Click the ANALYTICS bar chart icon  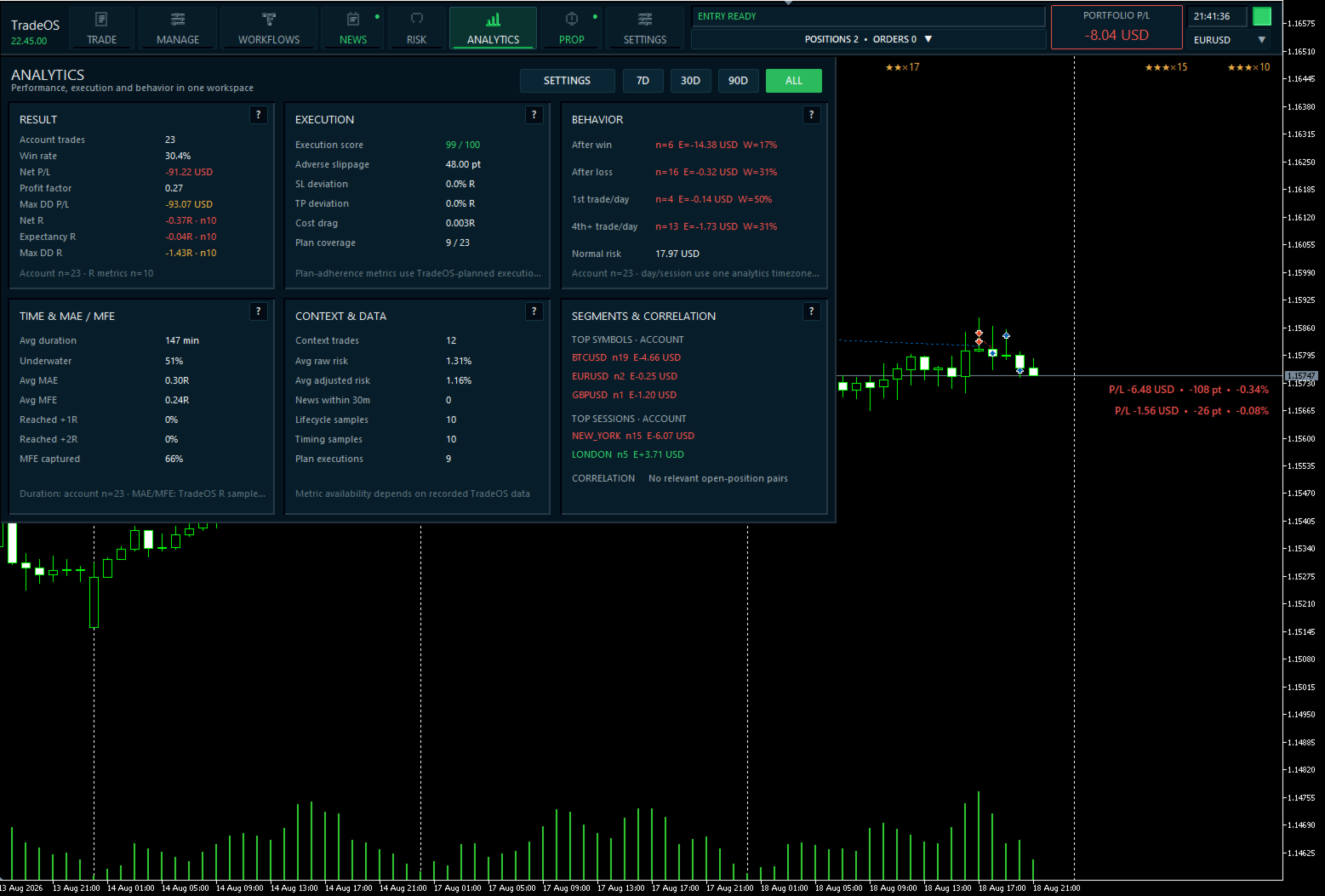pyautogui.click(x=494, y=19)
